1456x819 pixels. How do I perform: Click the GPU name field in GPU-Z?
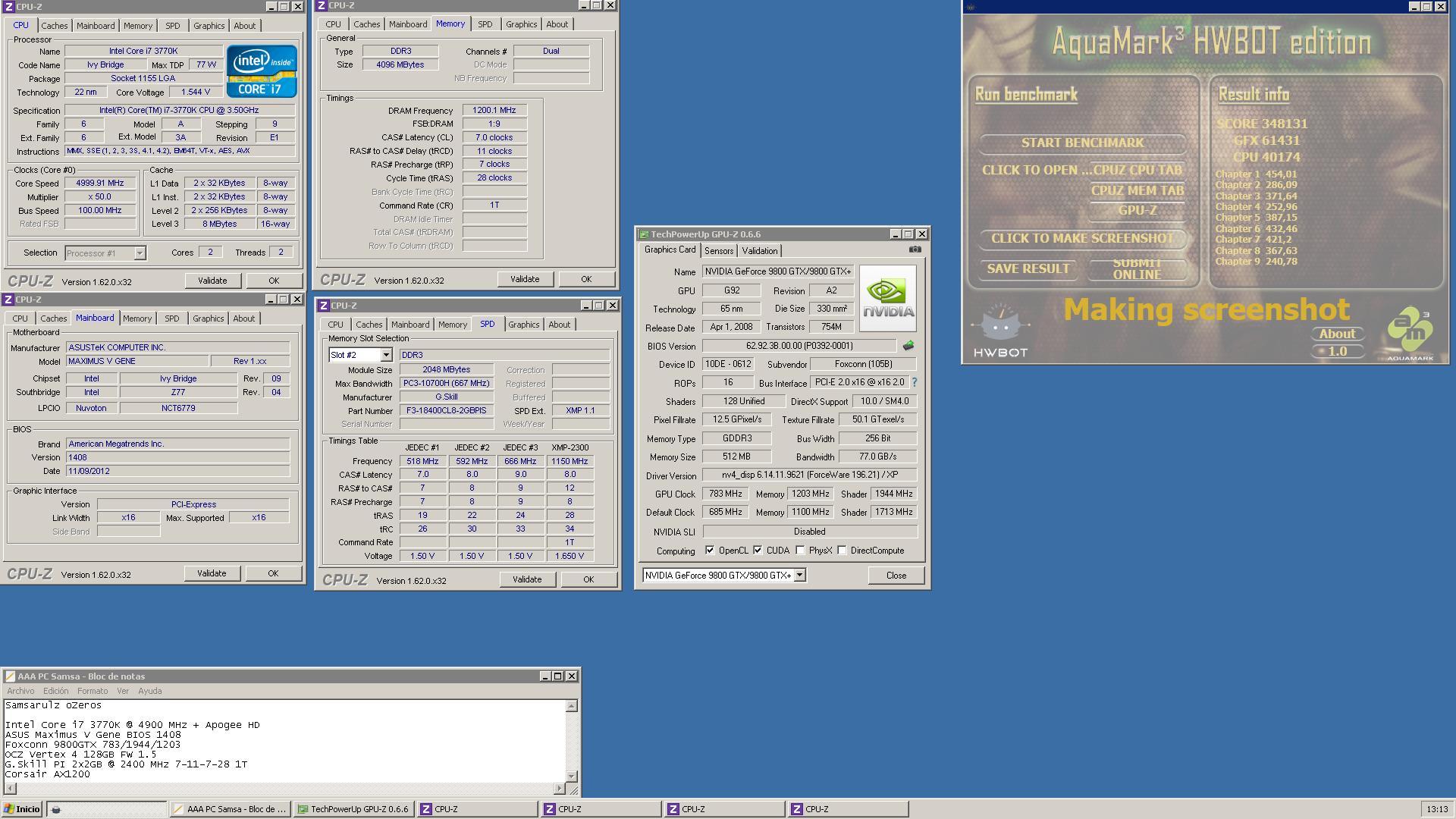point(779,271)
